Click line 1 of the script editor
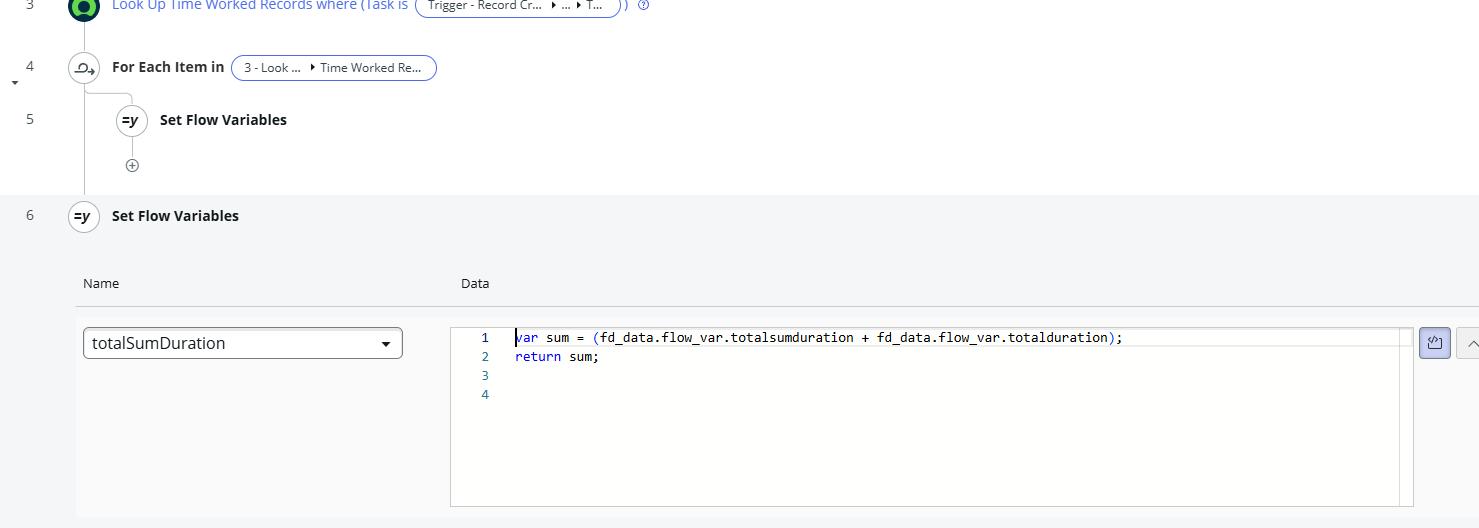The width and height of the screenshot is (1479, 528). (x=819, y=338)
